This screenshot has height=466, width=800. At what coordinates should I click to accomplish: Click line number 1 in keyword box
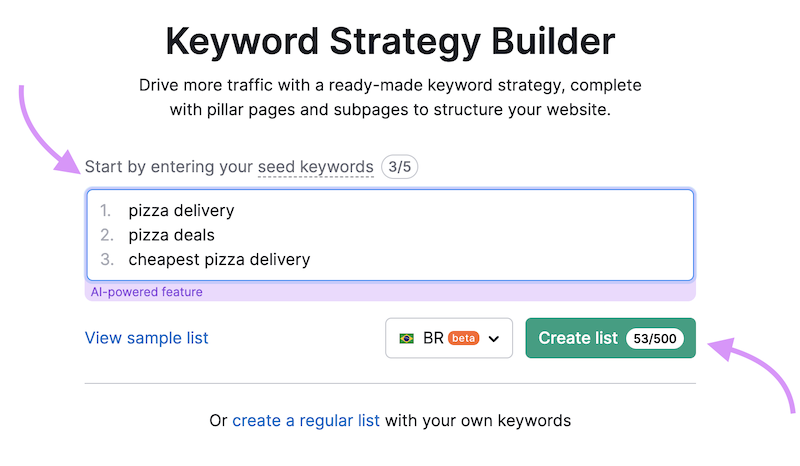click(x=105, y=211)
